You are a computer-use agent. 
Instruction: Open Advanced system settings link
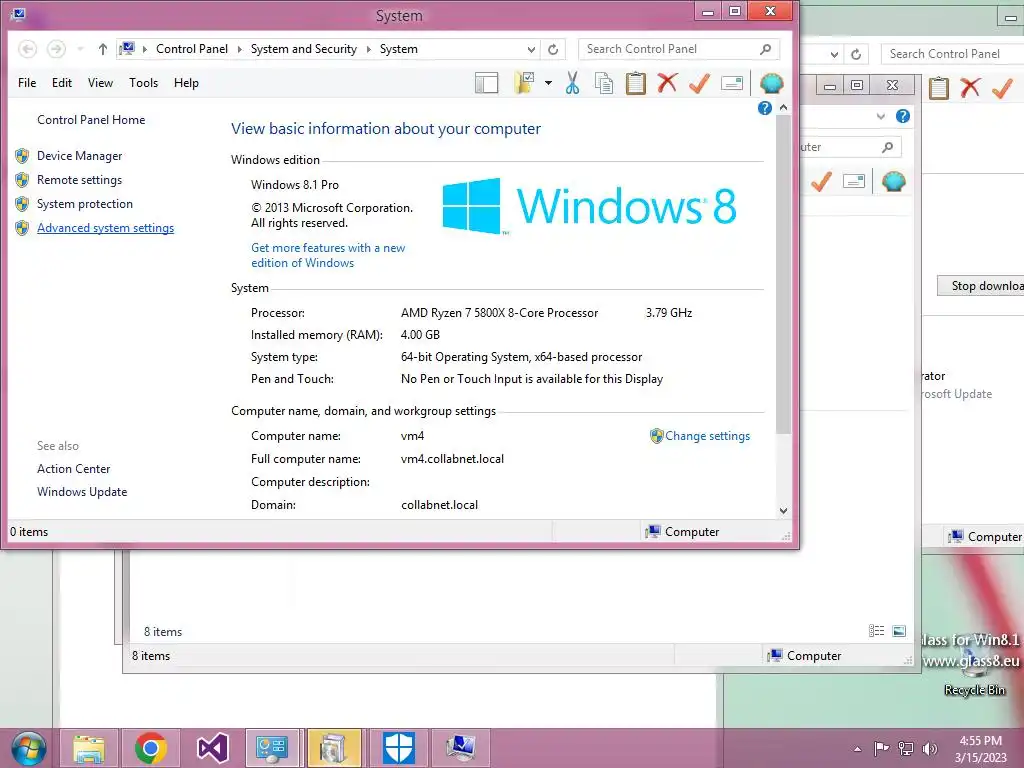click(x=105, y=228)
